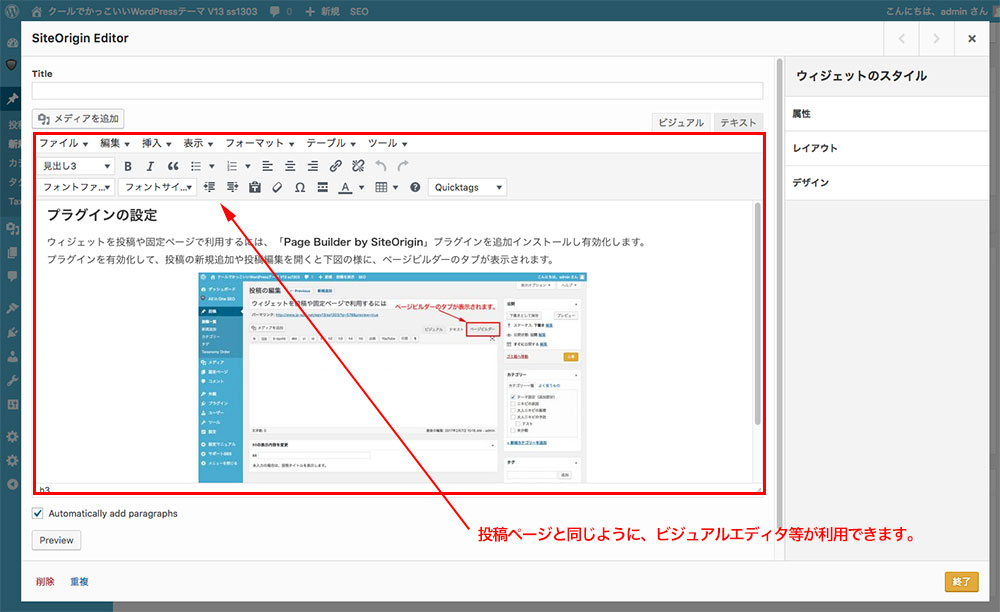Open the フォントサイズ font size dropdown
Viewport: 1000px width, 612px height.
[x=158, y=187]
